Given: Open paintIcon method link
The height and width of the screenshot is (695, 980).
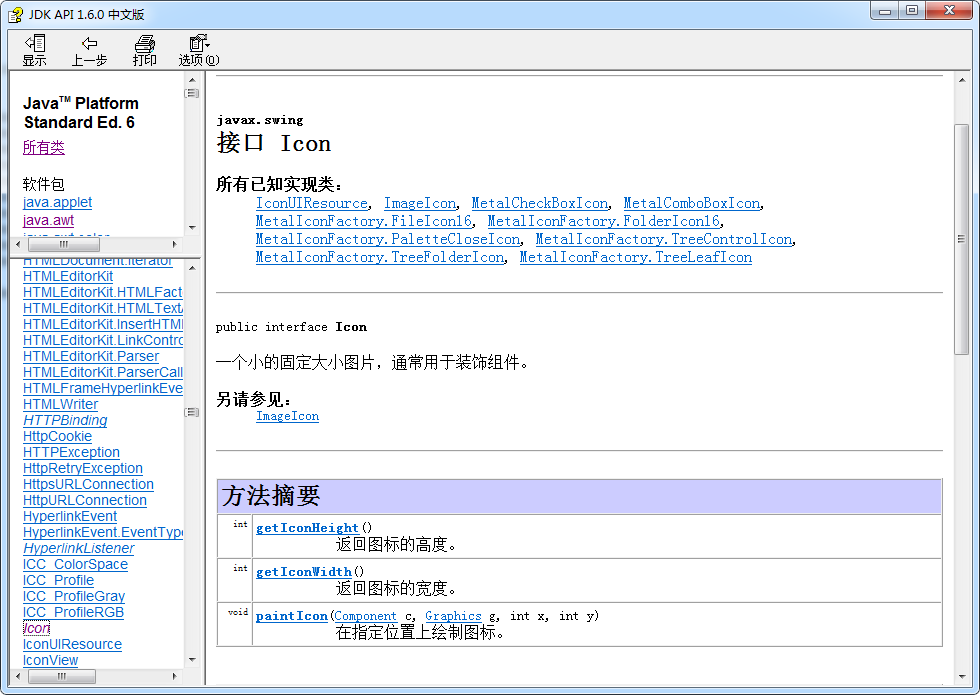Looking at the screenshot, I should [x=292, y=616].
